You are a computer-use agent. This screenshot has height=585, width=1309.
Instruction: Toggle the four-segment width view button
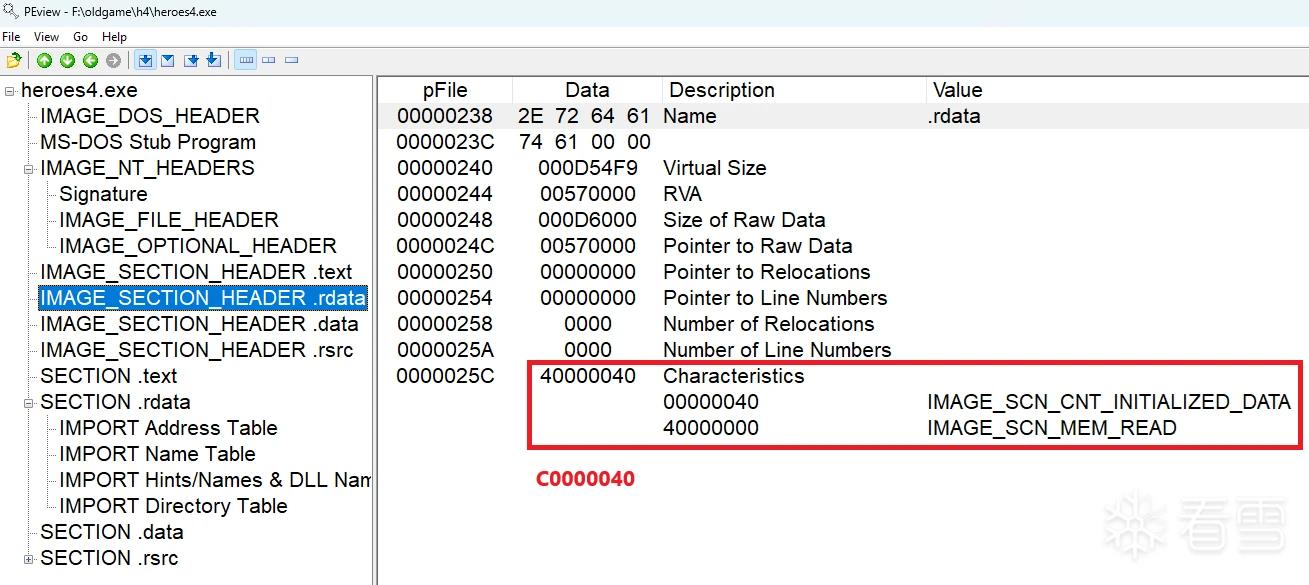point(245,60)
